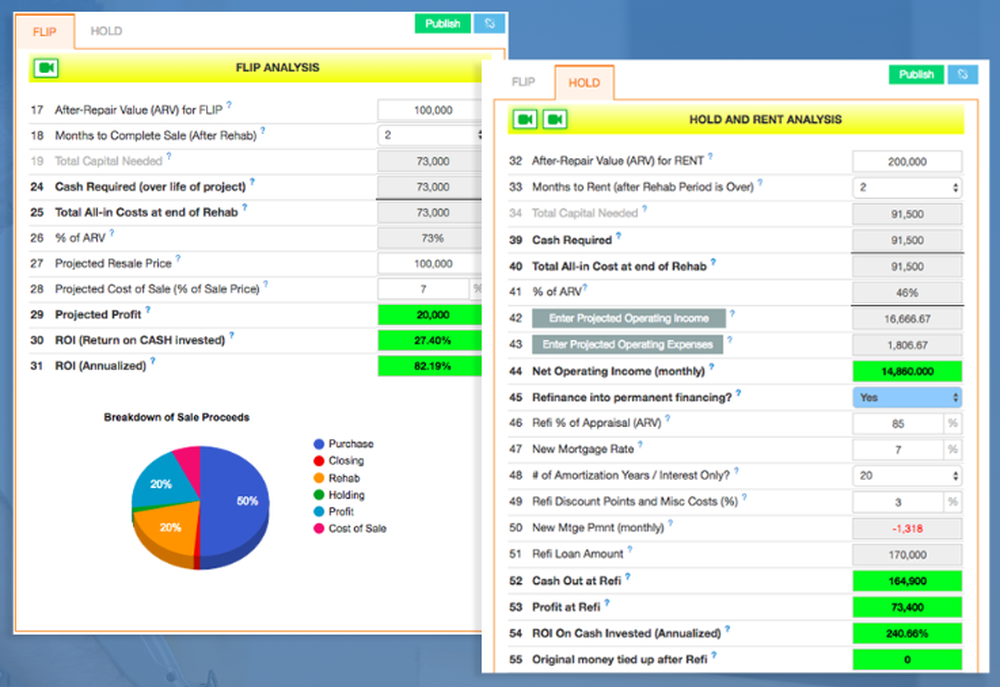
Task: Click first video icon in Hold and Rent header
Action: (525, 119)
